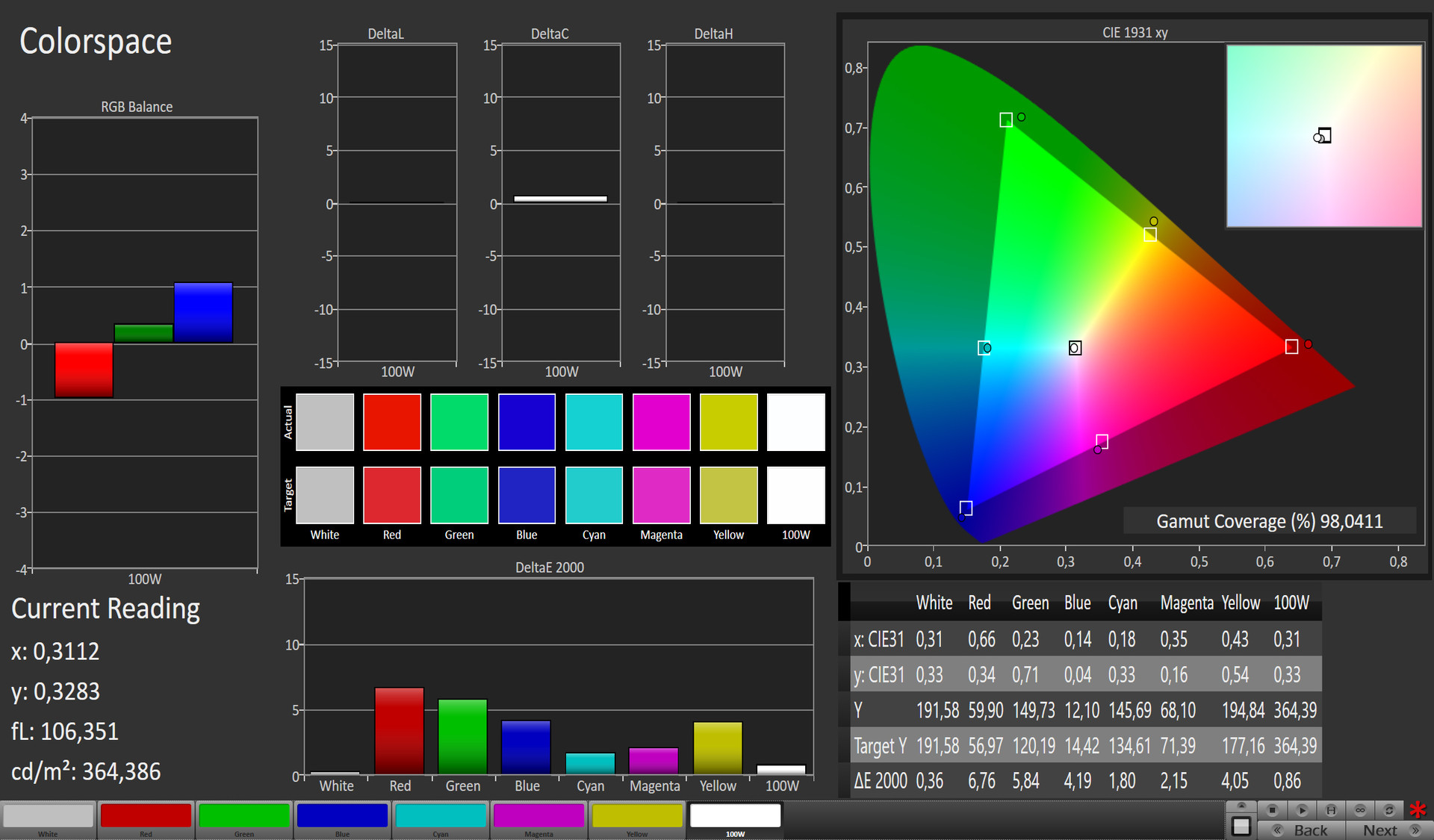Viewport: 1434px width, 840px height.
Task: Click the Green Target Y value 120,19
Action: click(x=1034, y=745)
